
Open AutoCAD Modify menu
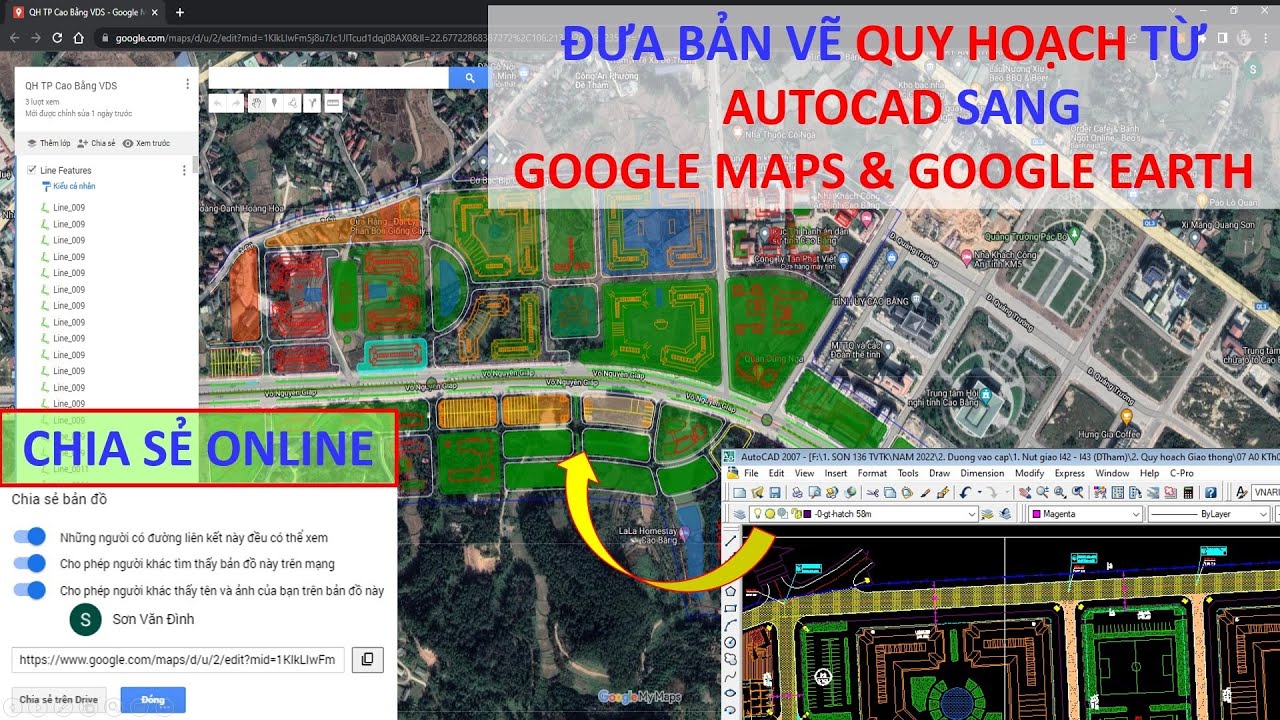pos(1029,473)
